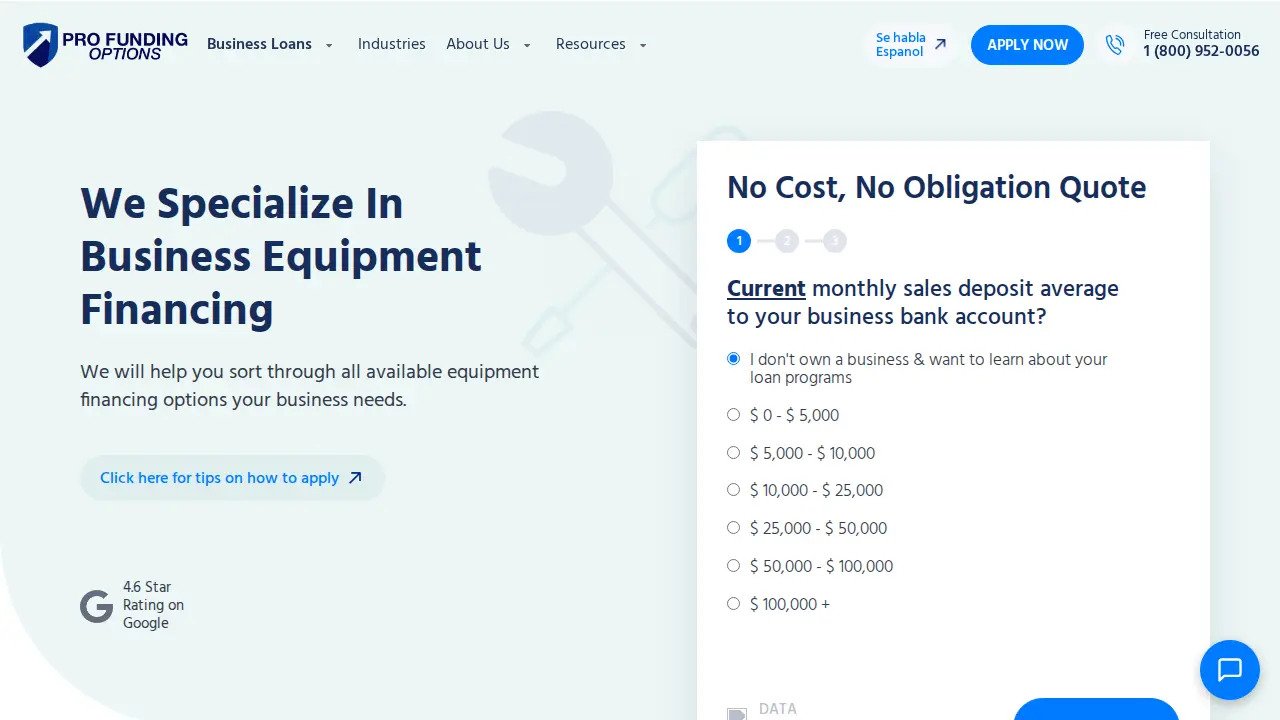Click the APPLY NOW button
This screenshot has width=1280, height=720.
coord(1027,45)
